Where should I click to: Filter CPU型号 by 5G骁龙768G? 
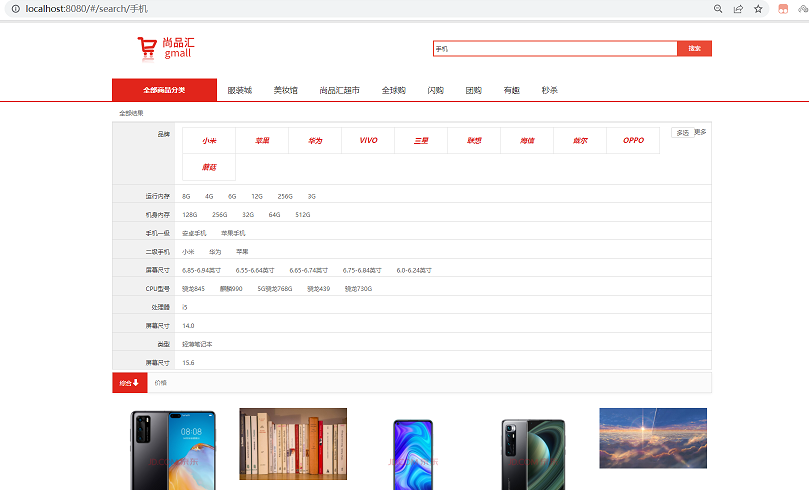click(275, 289)
